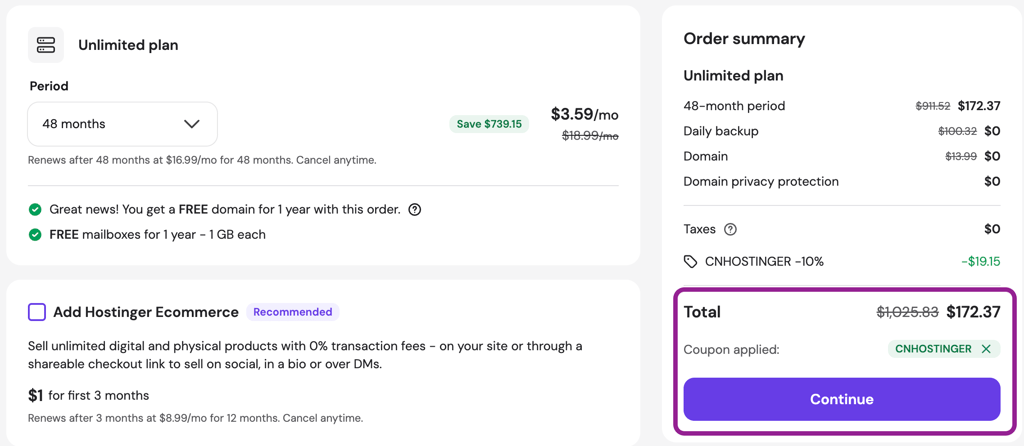
Task: Click the Continue button
Action: [842, 399]
